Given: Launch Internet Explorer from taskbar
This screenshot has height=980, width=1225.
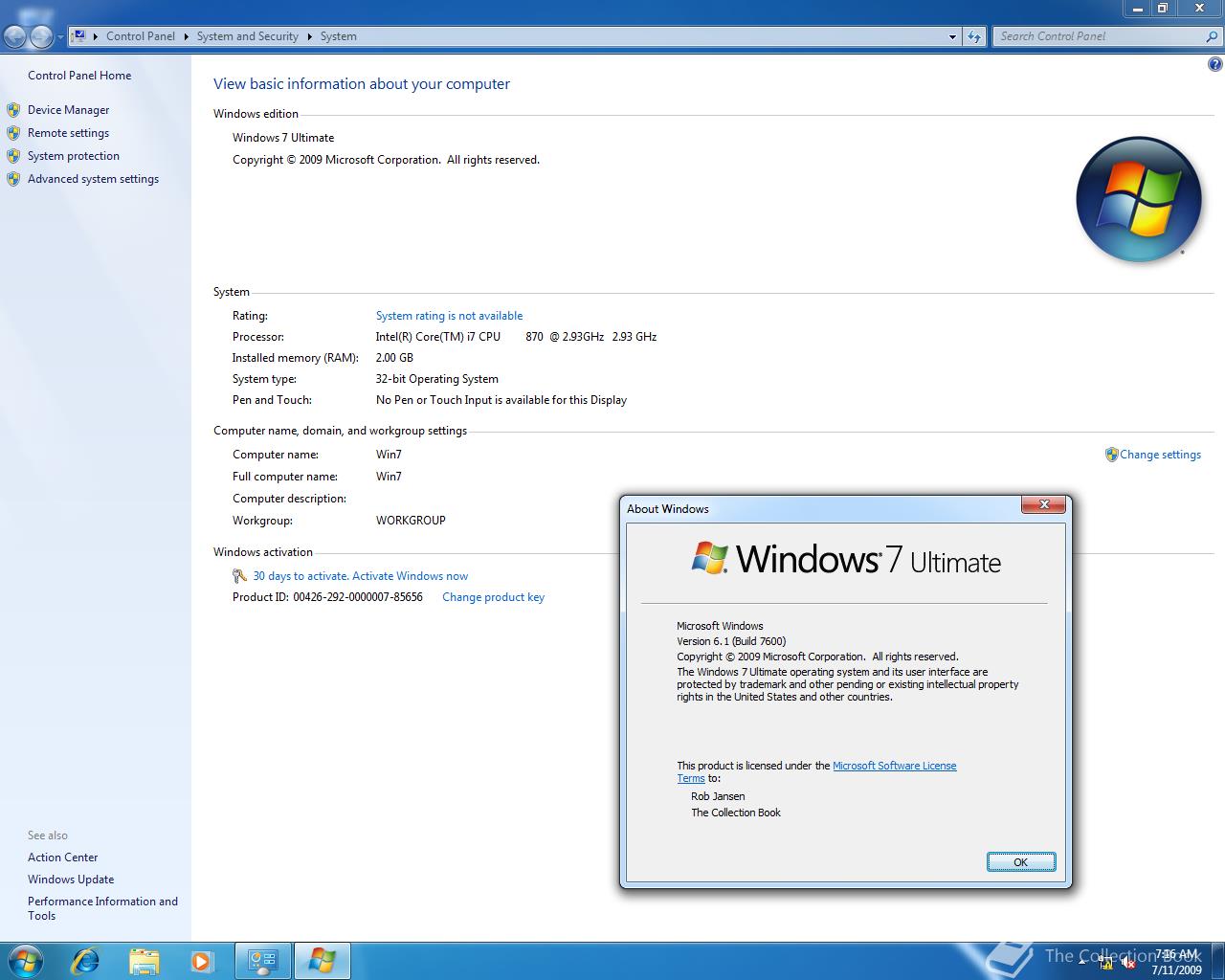Looking at the screenshot, I should click(x=85, y=960).
